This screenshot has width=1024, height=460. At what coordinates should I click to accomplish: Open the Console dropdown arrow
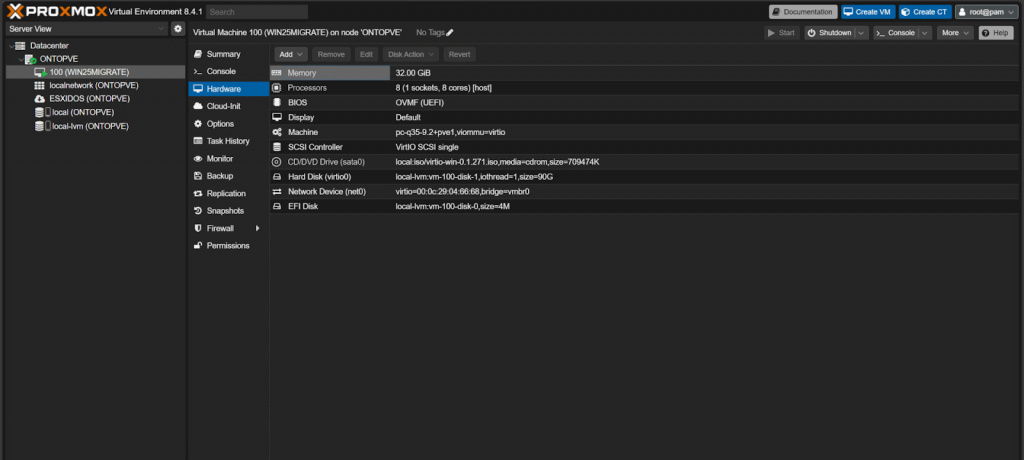click(x=925, y=33)
